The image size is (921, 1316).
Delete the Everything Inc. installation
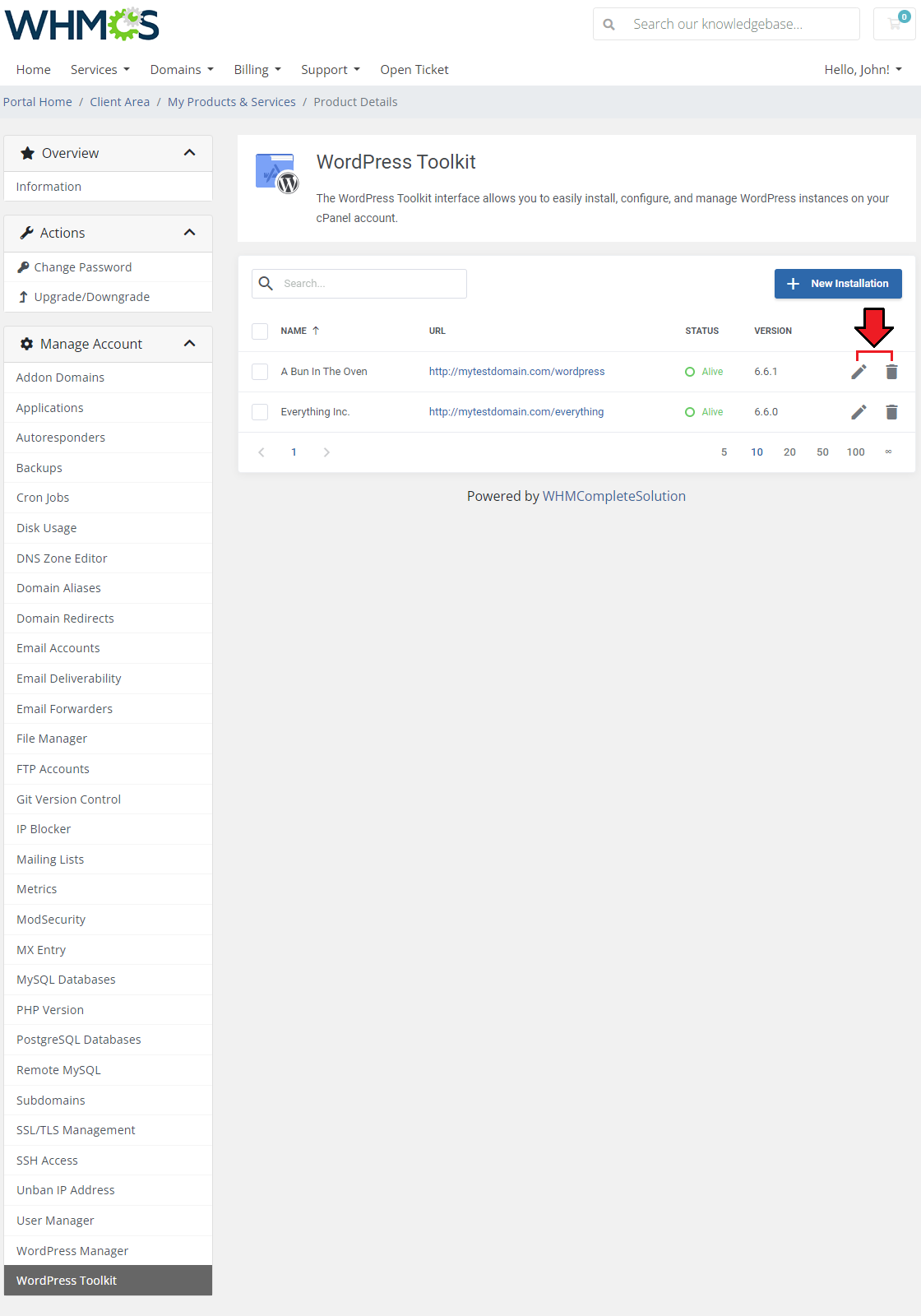pos(891,412)
